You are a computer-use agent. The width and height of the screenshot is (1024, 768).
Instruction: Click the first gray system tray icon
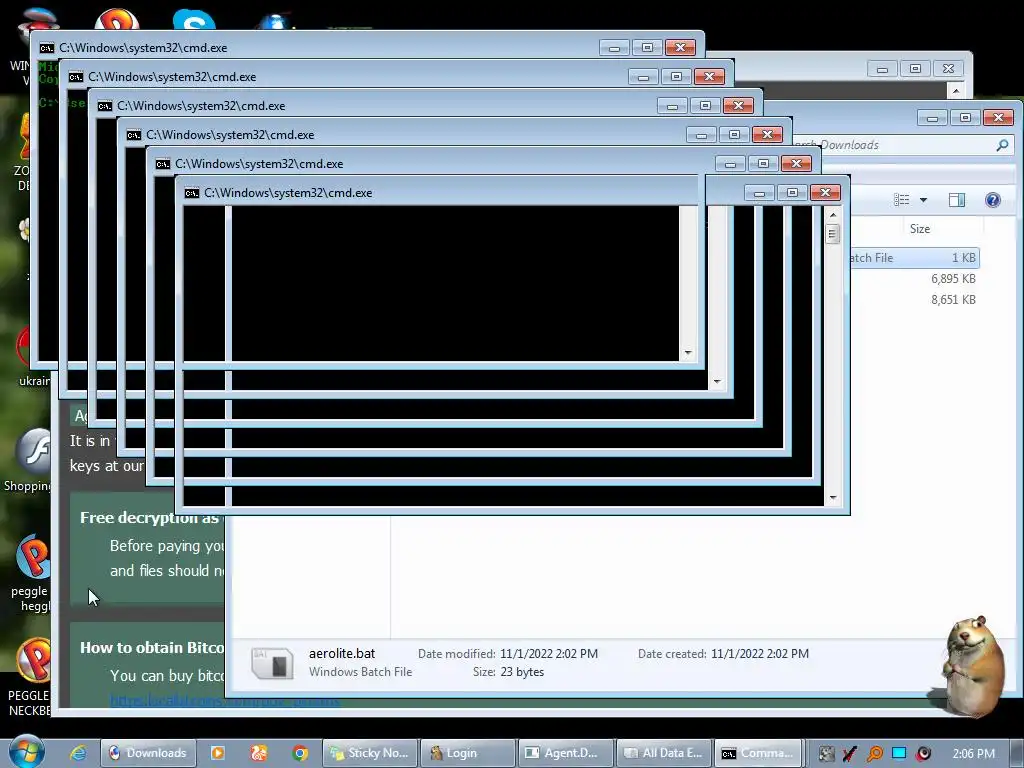click(826, 754)
